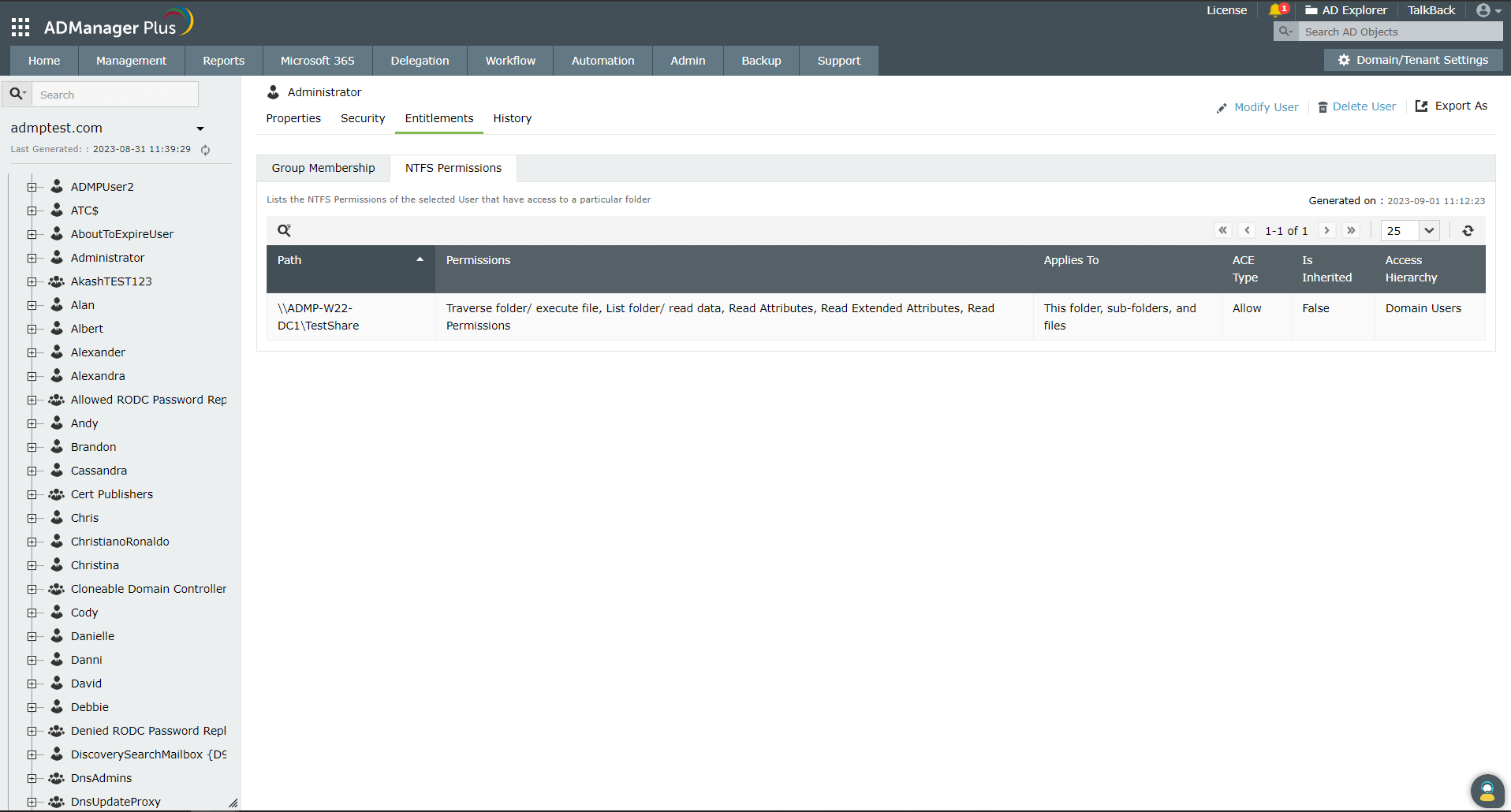Expand the Andy tree node
Screen dimensions: 1511x812
pyautogui.click(x=32, y=423)
